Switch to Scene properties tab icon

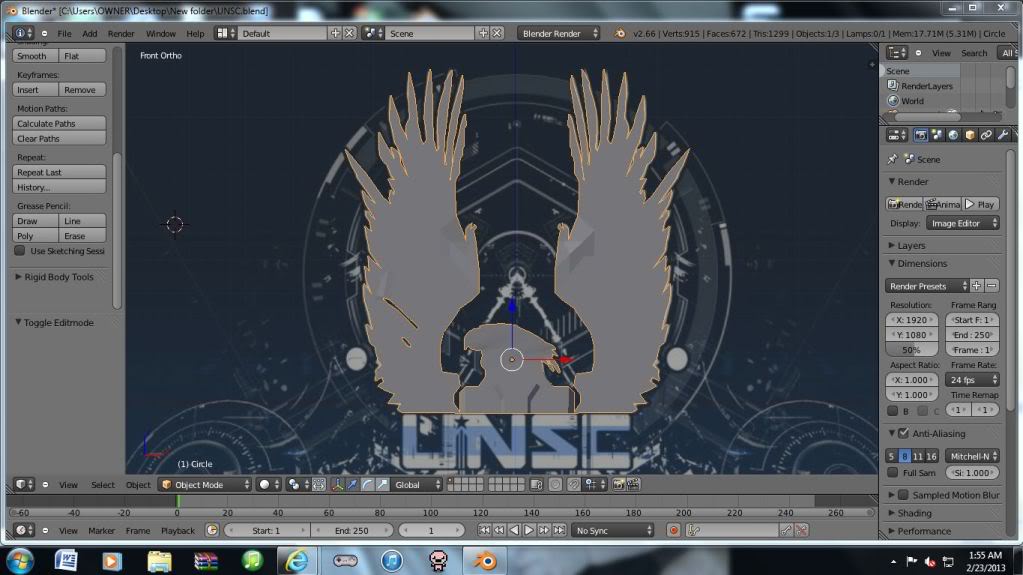click(x=937, y=135)
